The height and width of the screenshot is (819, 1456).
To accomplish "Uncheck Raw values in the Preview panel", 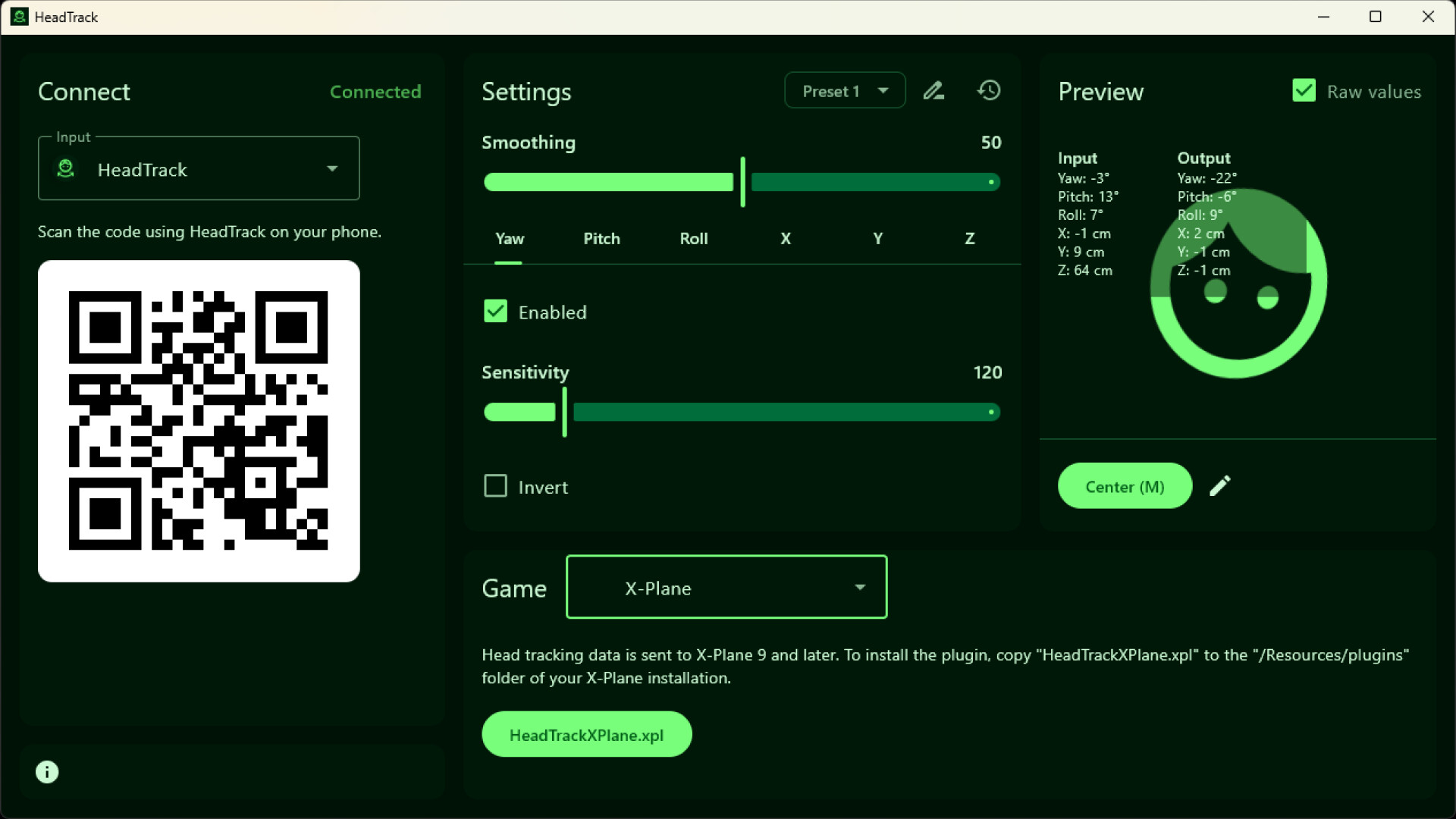I will 1303,90.
